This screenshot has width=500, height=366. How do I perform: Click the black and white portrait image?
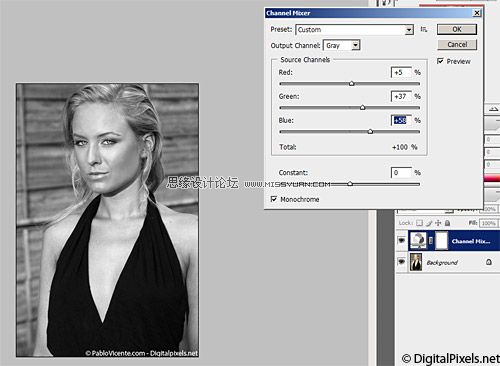[x=107, y=220]
